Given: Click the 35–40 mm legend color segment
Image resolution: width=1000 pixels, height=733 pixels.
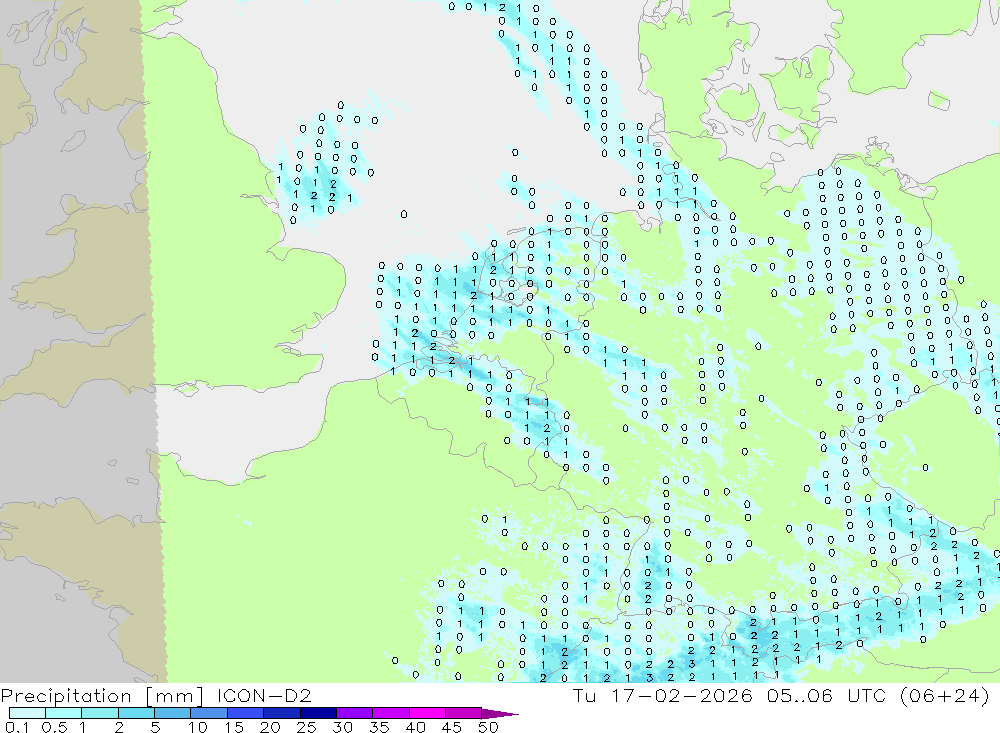Looking at the screenshot, I should pos(390,713).
